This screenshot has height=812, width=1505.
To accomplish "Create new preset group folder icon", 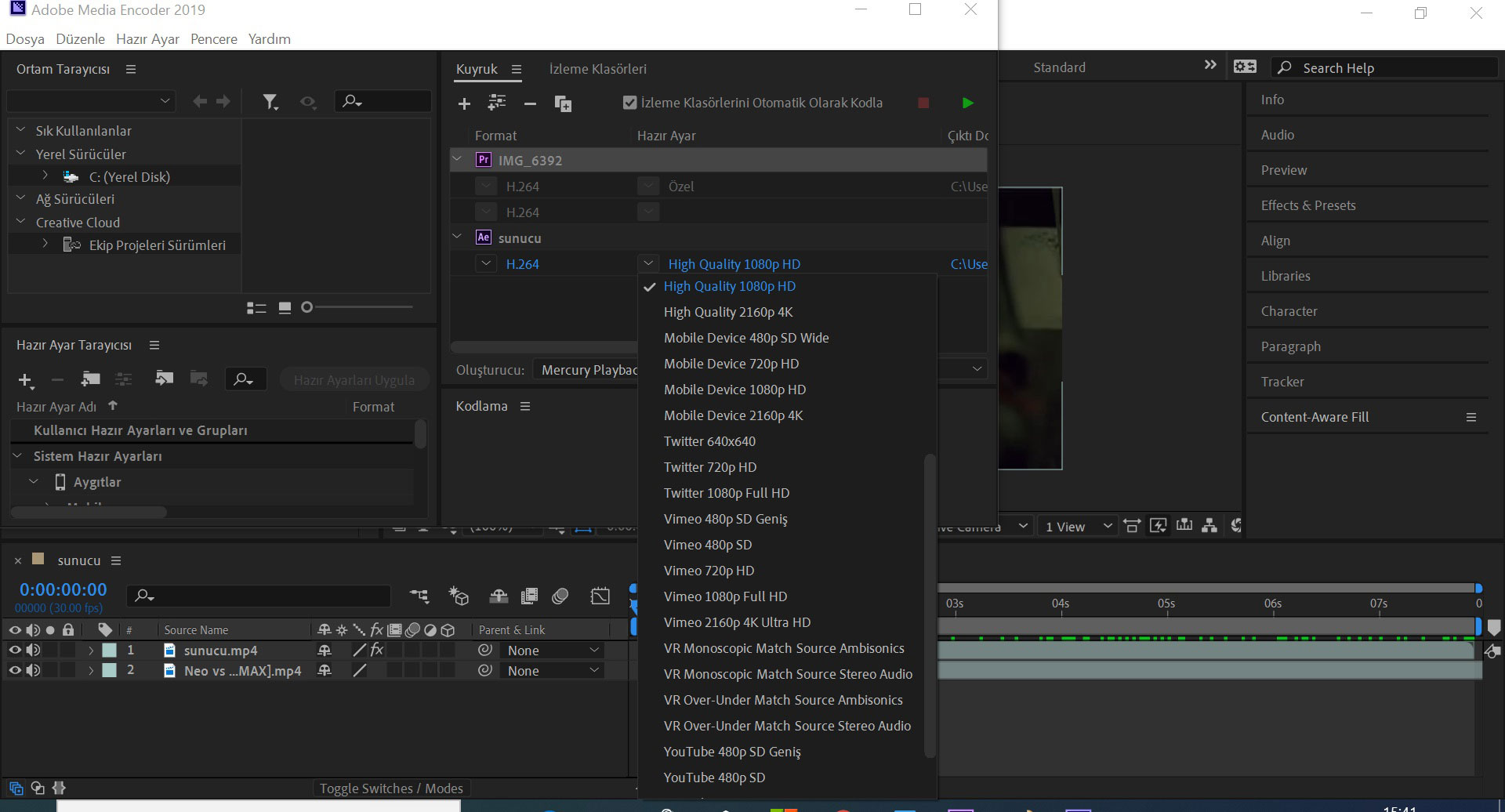I will [x=90, y=379].
